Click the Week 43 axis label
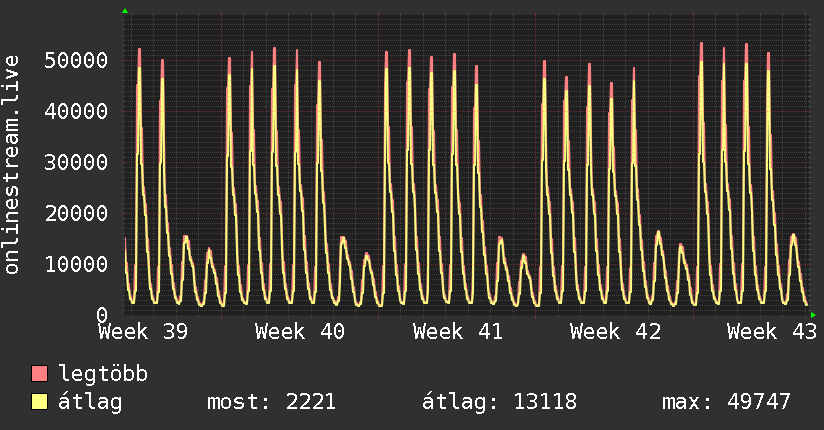 click(x=772, y=332)
